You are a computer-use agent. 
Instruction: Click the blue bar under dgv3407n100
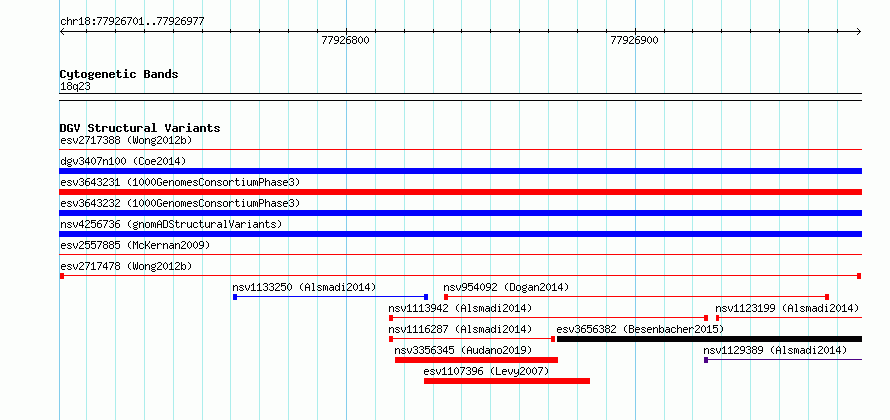coord(460,171)
